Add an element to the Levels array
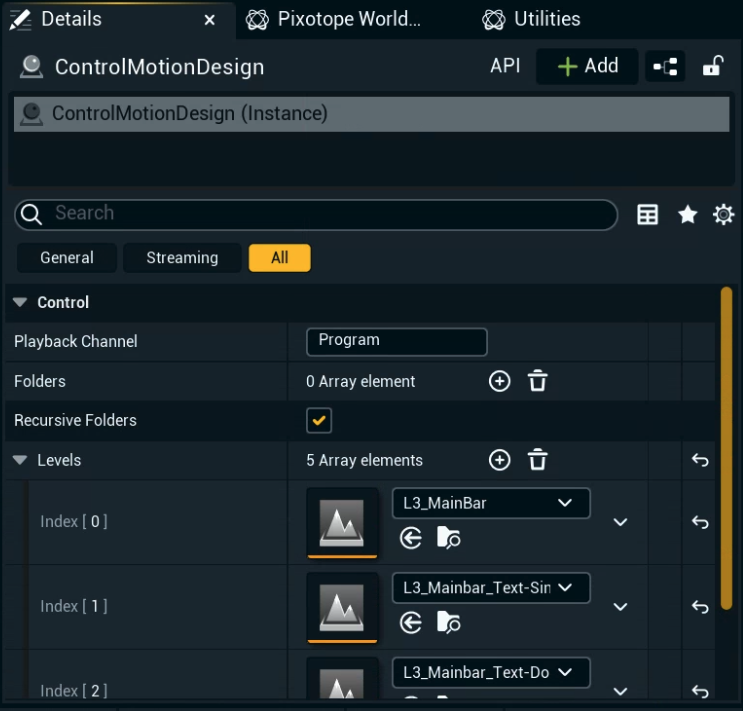 [x=499, y=460]
